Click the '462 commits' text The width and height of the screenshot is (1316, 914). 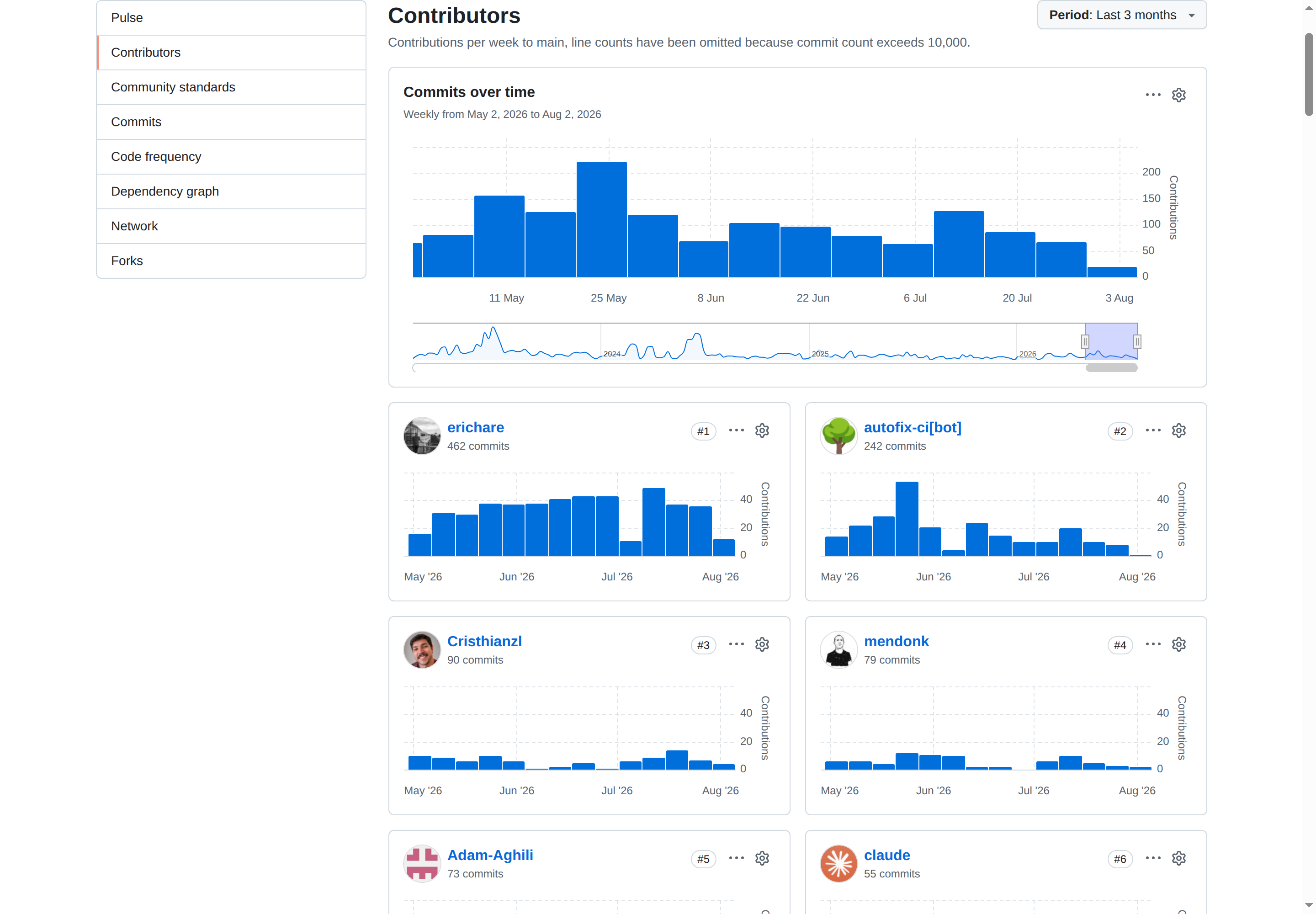click(x=478, y=446)
